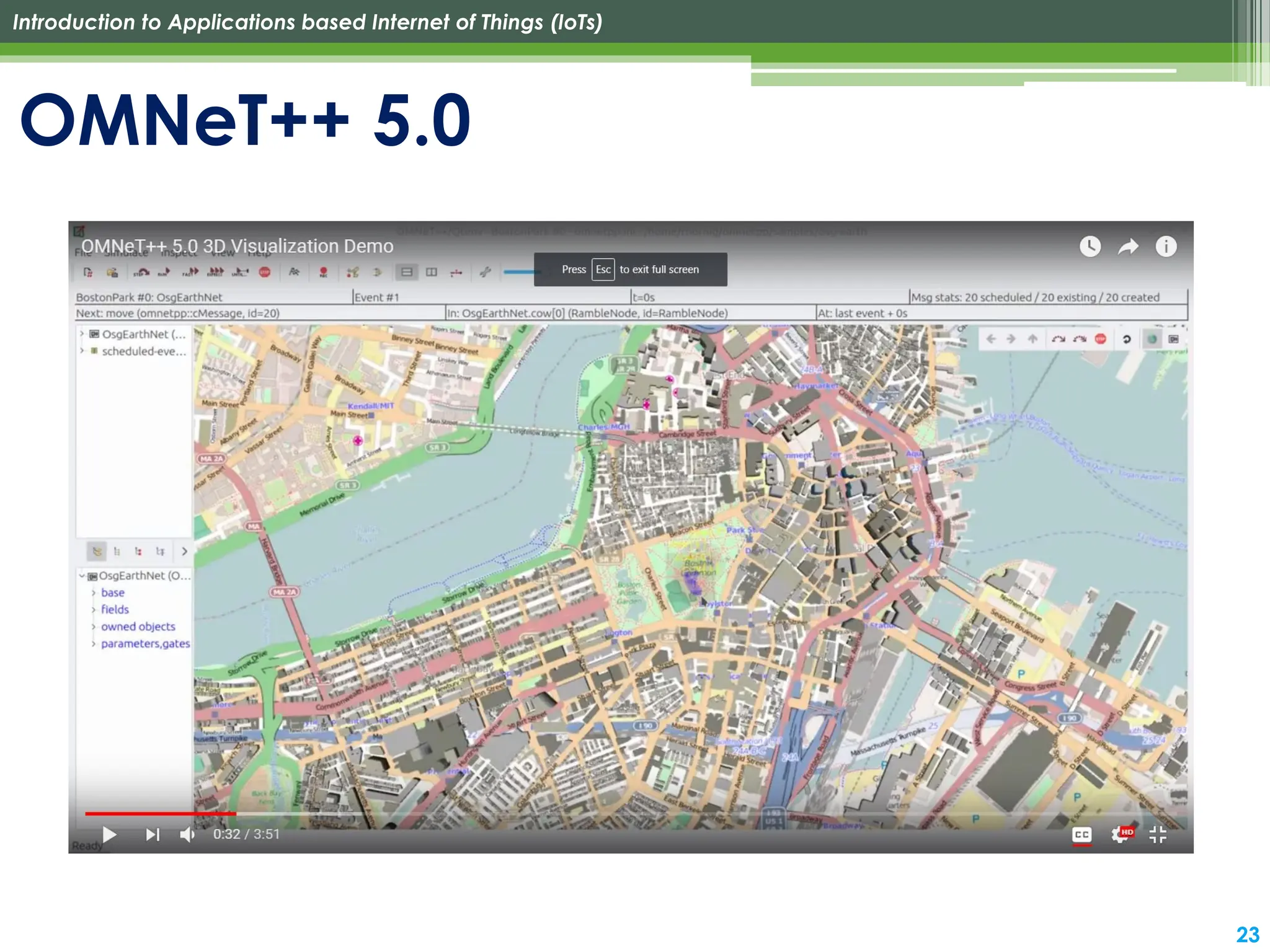
Task: Open the Inspect menu
Action: (179, 252)
